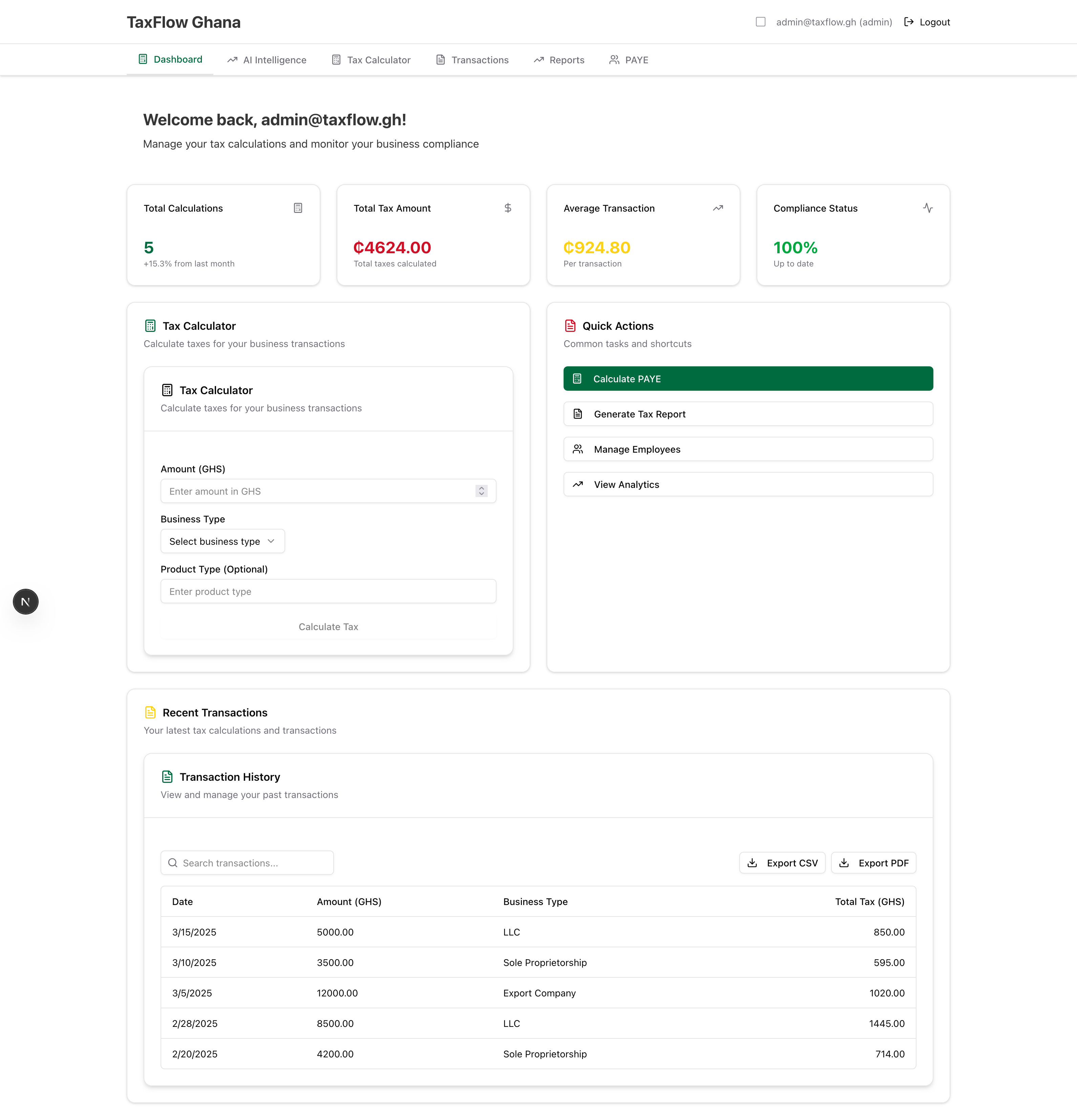Click the dollar icon in Total Tax Amount card
The width and height of the screenshot is (1077, 1120).
508,208
